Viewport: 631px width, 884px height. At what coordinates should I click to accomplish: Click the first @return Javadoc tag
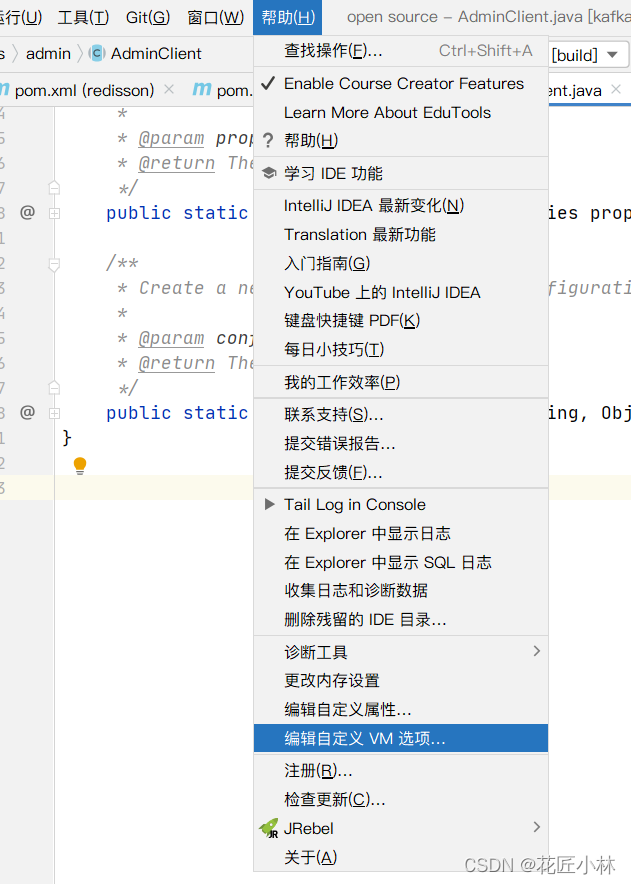coord(177,163)
